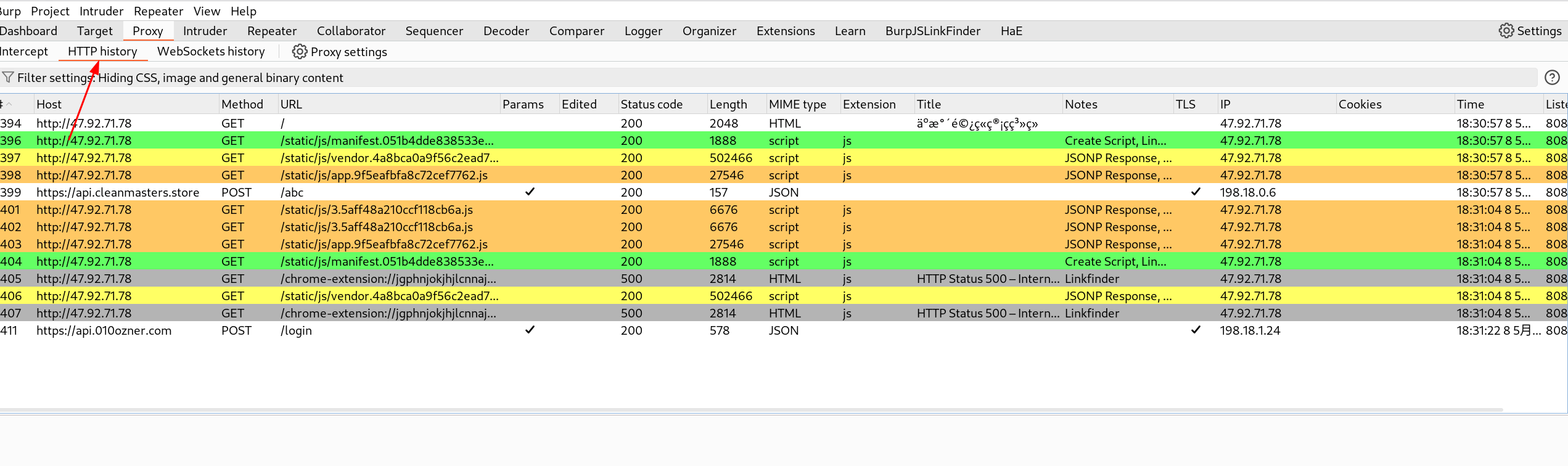1568x466 pixels.
Task: Sort by the Method column header
Action: [248, 104]
